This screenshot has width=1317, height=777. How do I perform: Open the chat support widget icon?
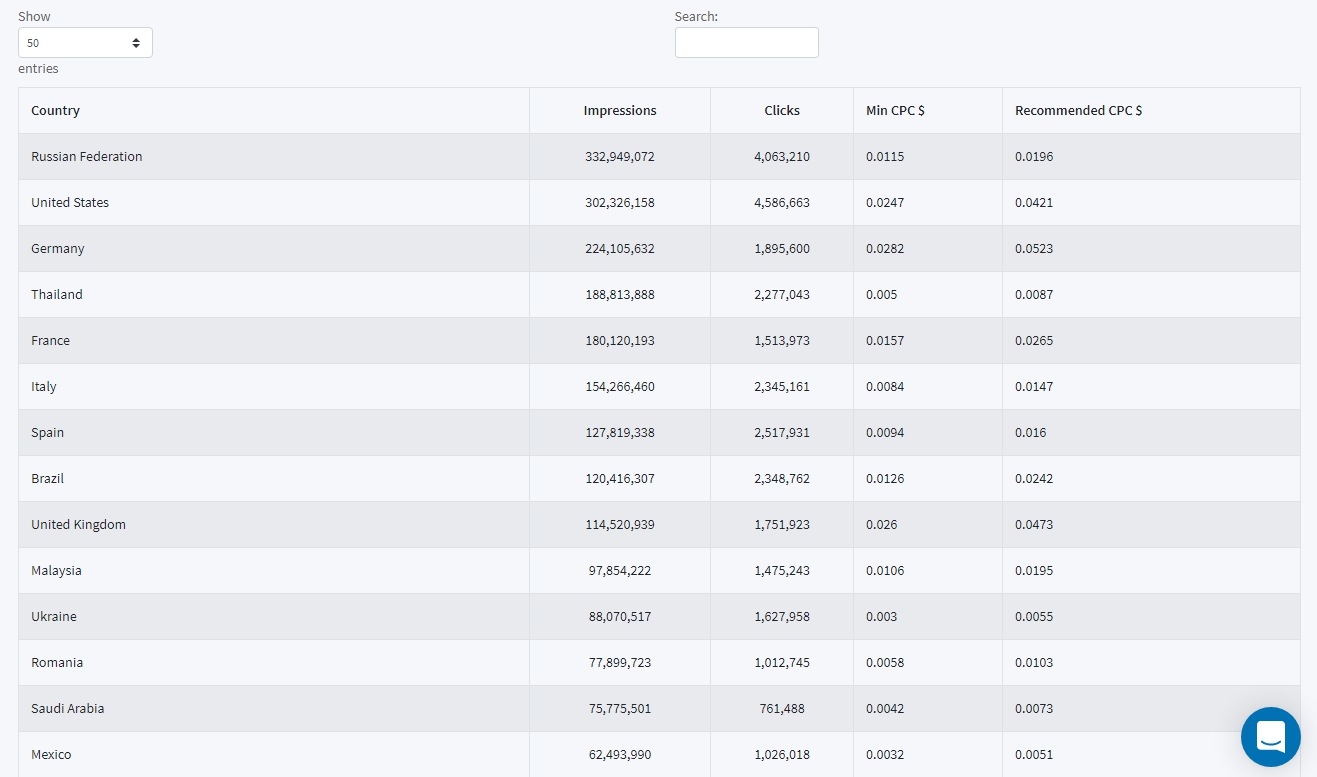pos(1270,737)
